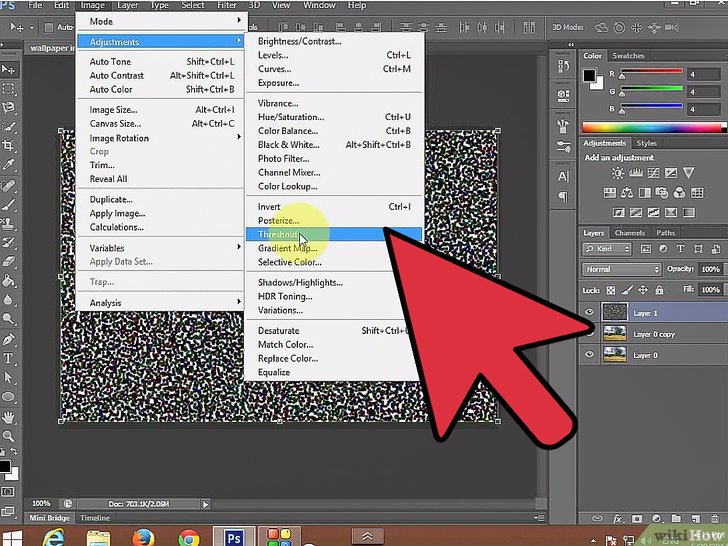
Task: Open the Character panel icon
Action: click(x=563, y=176)
